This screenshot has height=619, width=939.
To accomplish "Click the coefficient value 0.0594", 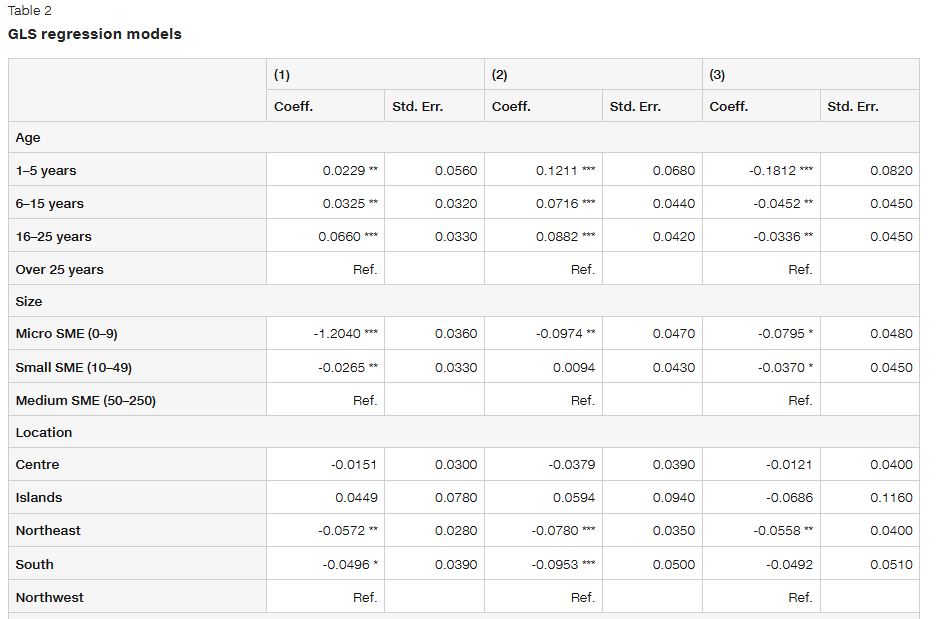I will [574, 497].
